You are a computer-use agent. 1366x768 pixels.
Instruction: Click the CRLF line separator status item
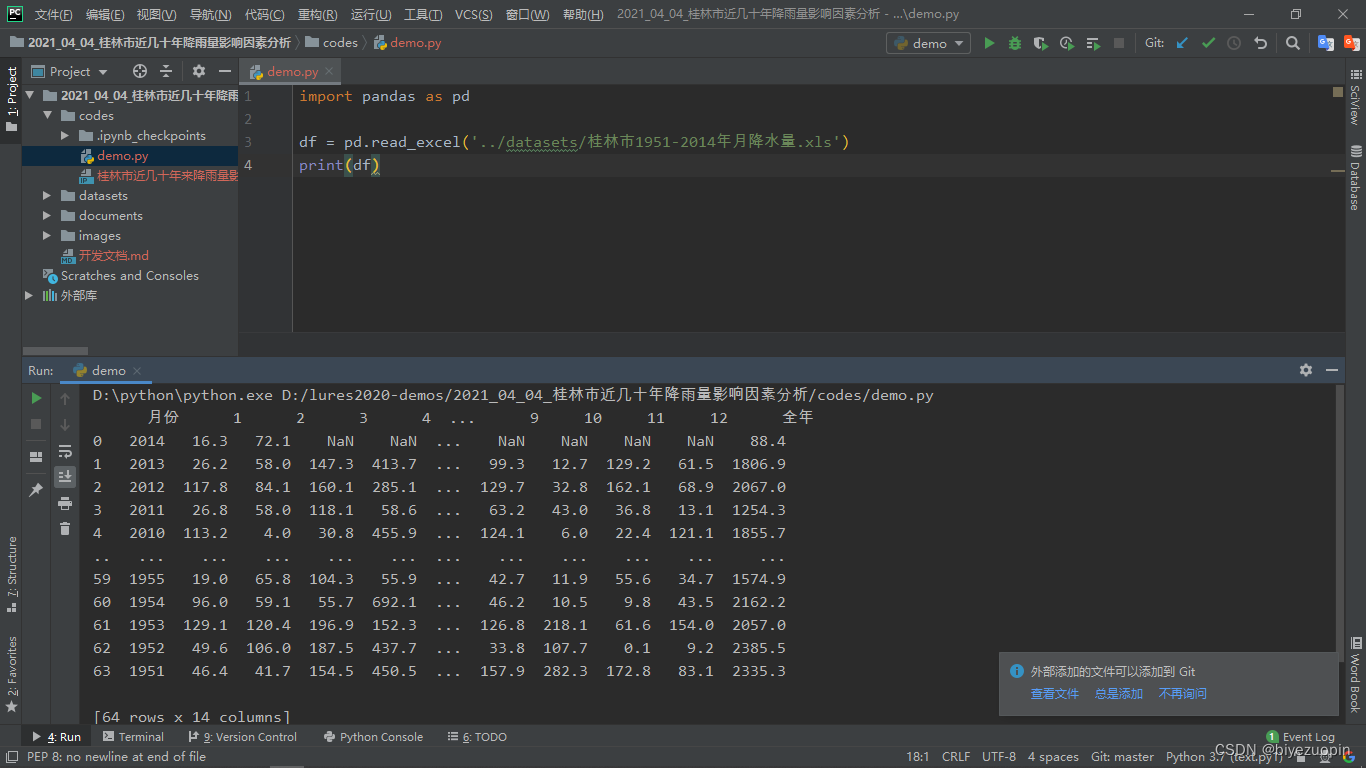[x=956, y=757]
